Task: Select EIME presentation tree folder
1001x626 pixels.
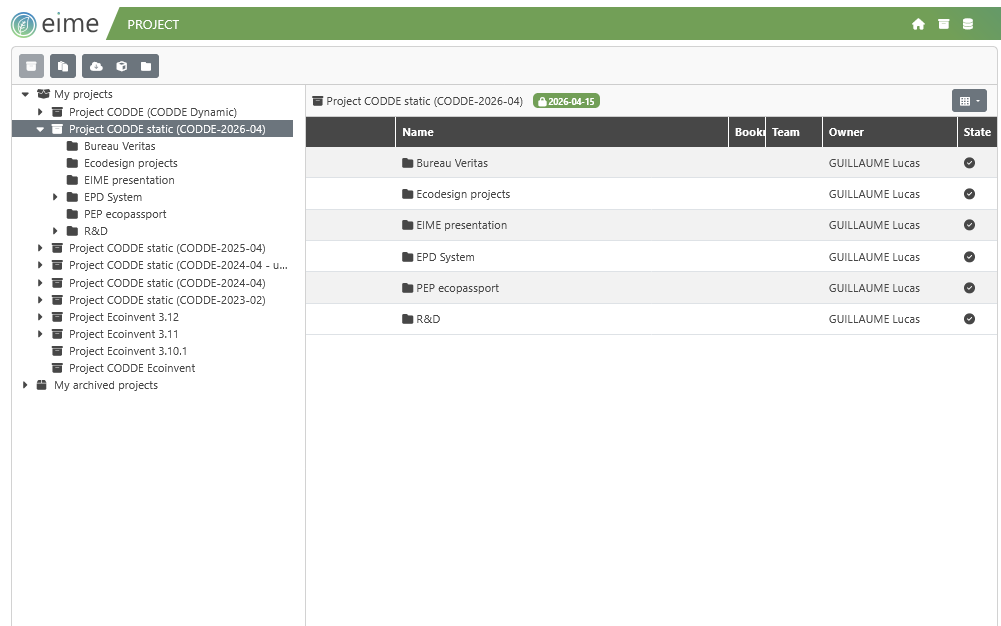Action: [x=129, y=180]
